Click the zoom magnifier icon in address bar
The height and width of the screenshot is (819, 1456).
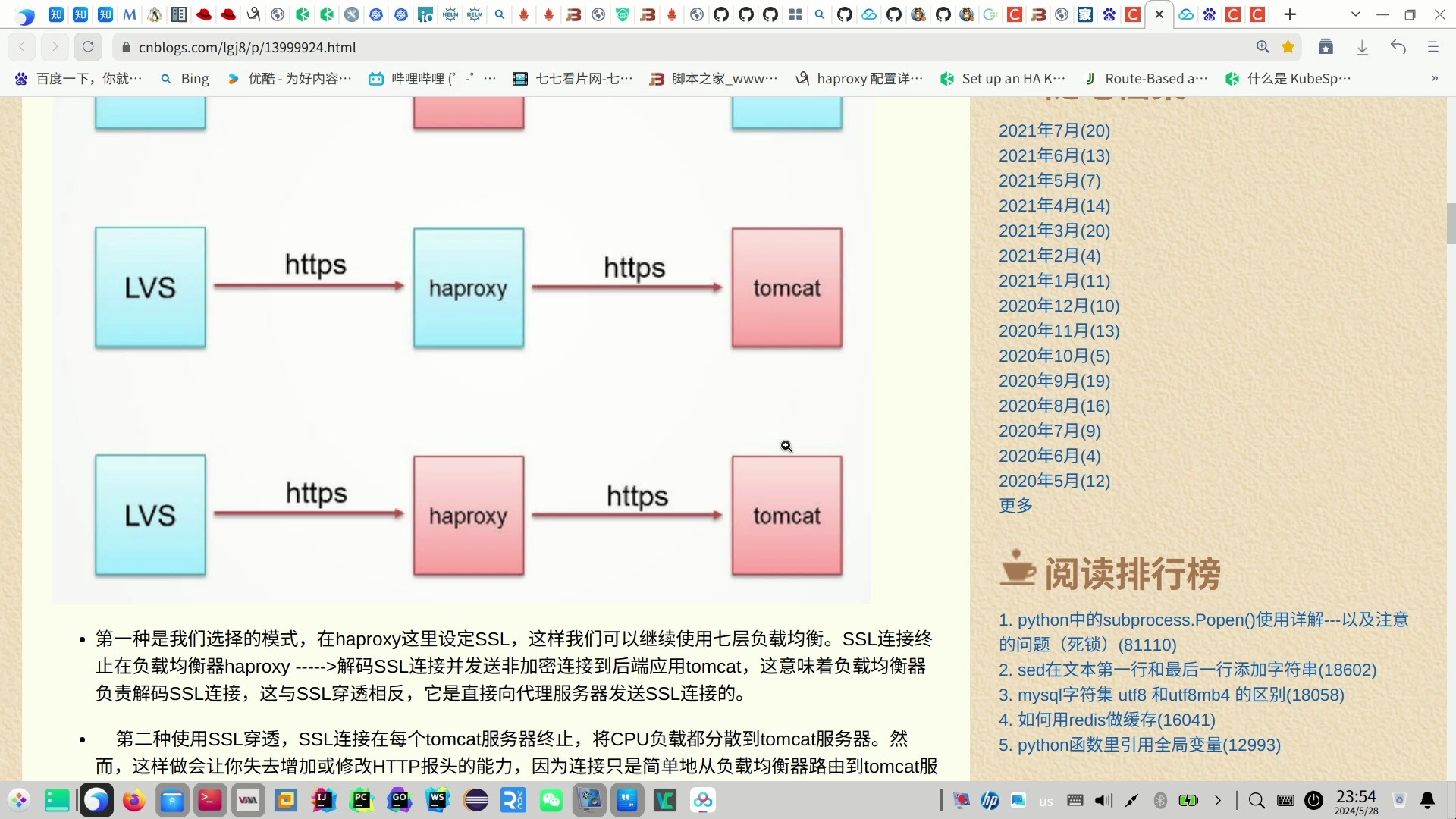1263,47
